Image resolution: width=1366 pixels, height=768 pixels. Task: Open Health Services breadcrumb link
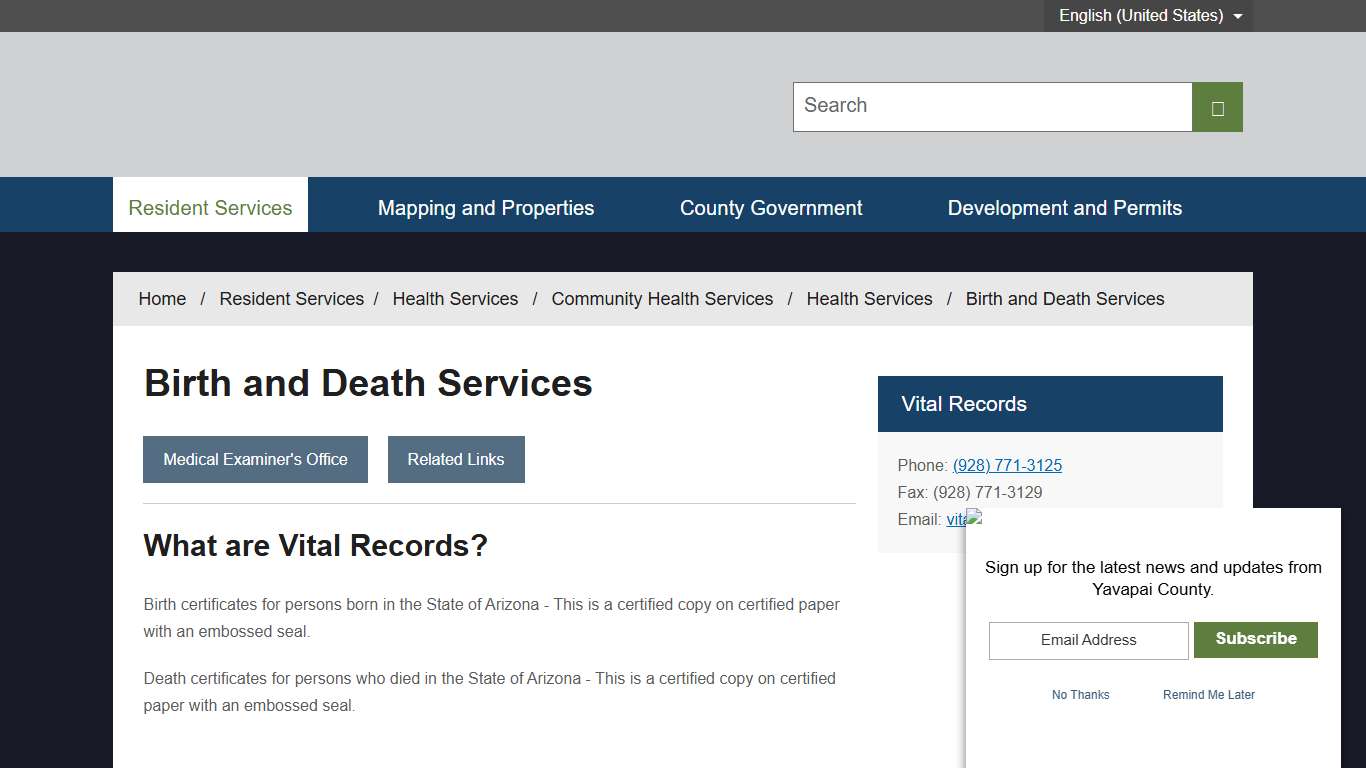pos(455,298)
